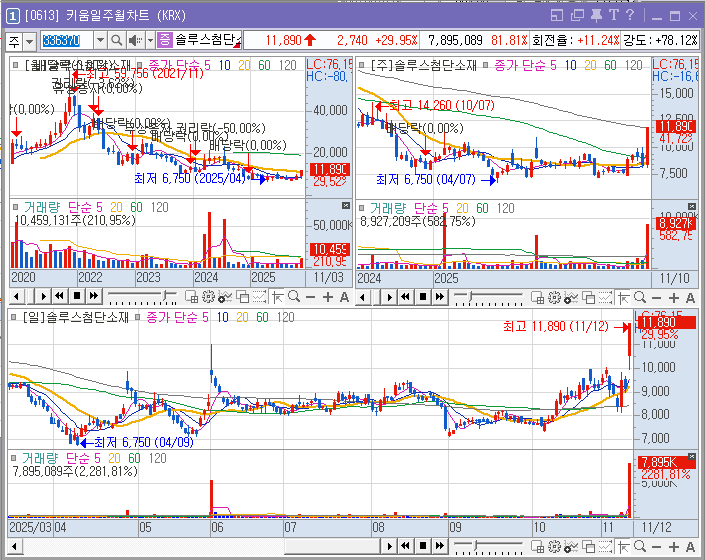
Task: Expand the stock code history dropdown
Action: 101,41
